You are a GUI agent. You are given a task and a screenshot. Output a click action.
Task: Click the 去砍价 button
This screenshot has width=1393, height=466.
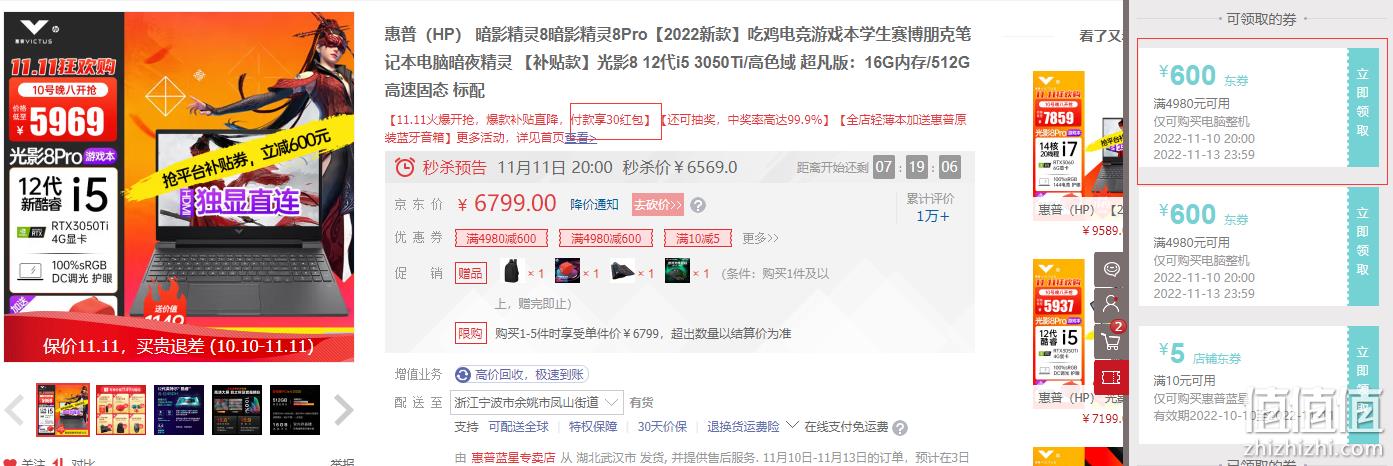(657, 205)
